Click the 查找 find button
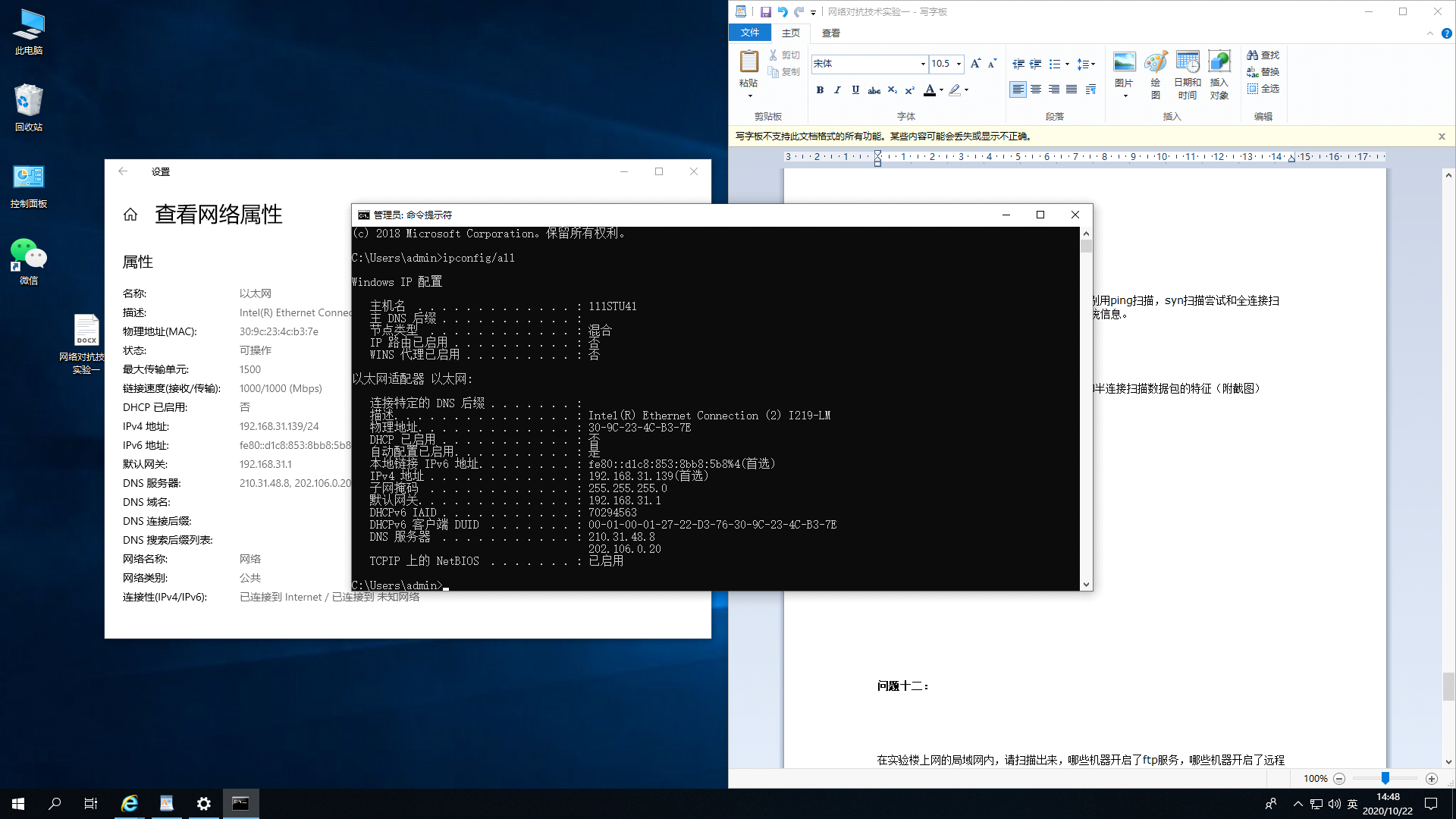This screenshot has width=1456, height=819. [1263, 55]
